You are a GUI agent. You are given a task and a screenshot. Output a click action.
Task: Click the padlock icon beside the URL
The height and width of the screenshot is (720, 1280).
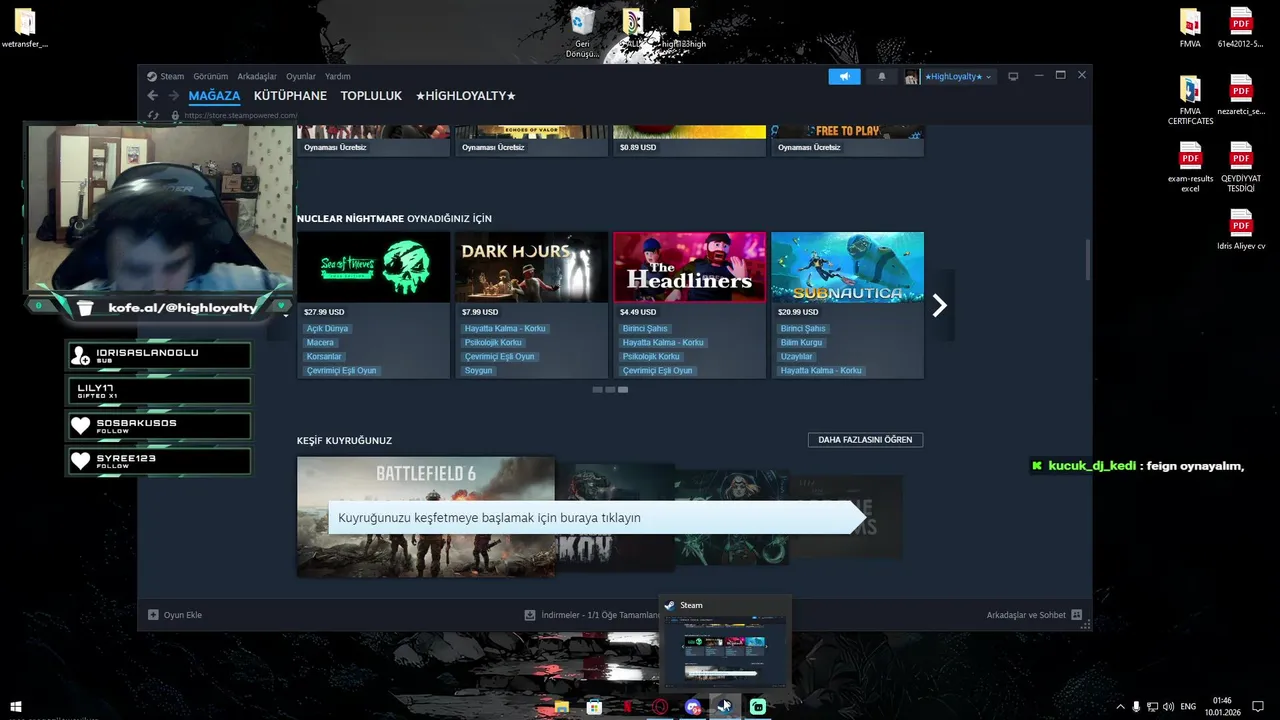click(x=175, y=115)
